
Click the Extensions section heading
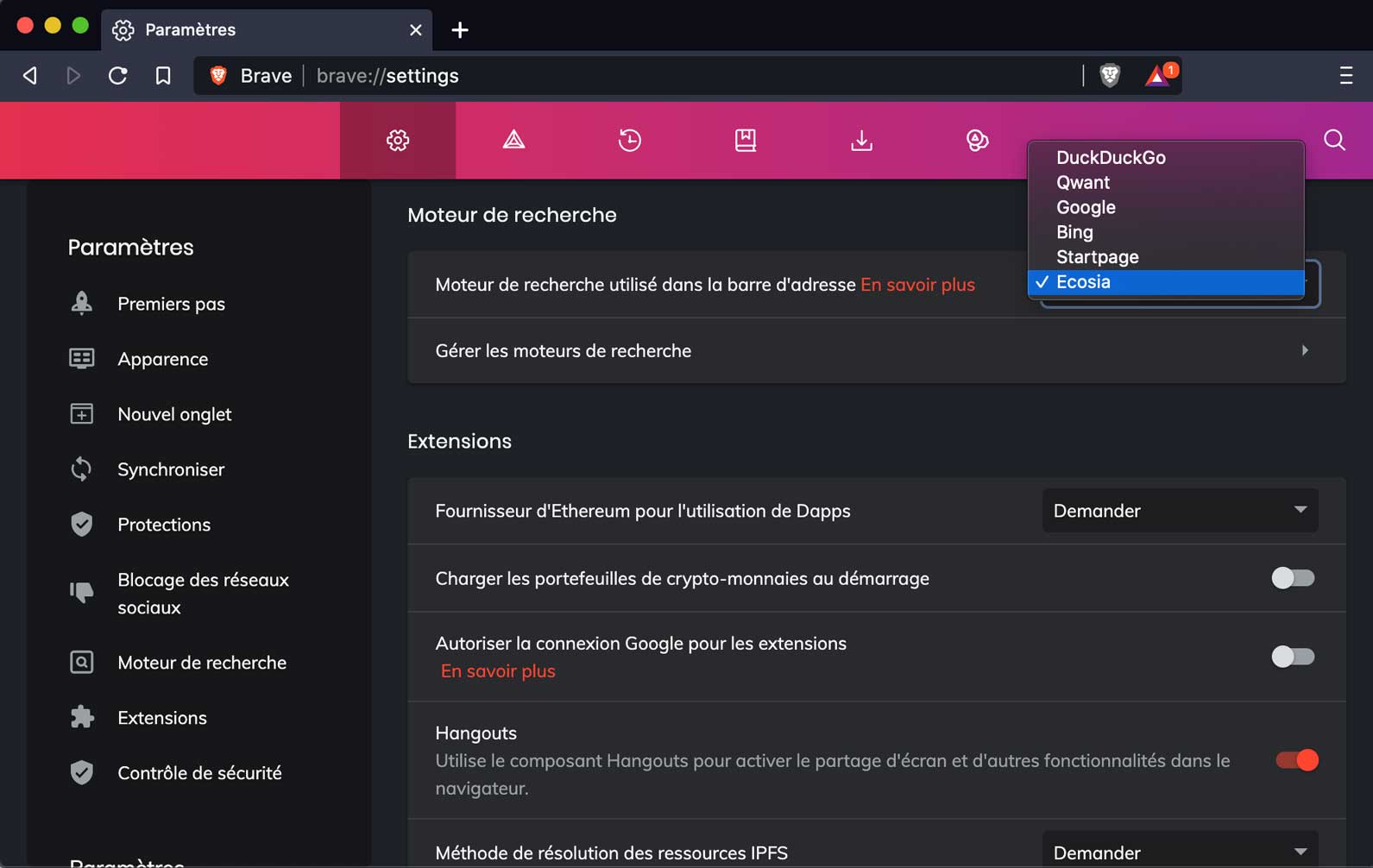[459, 441]
